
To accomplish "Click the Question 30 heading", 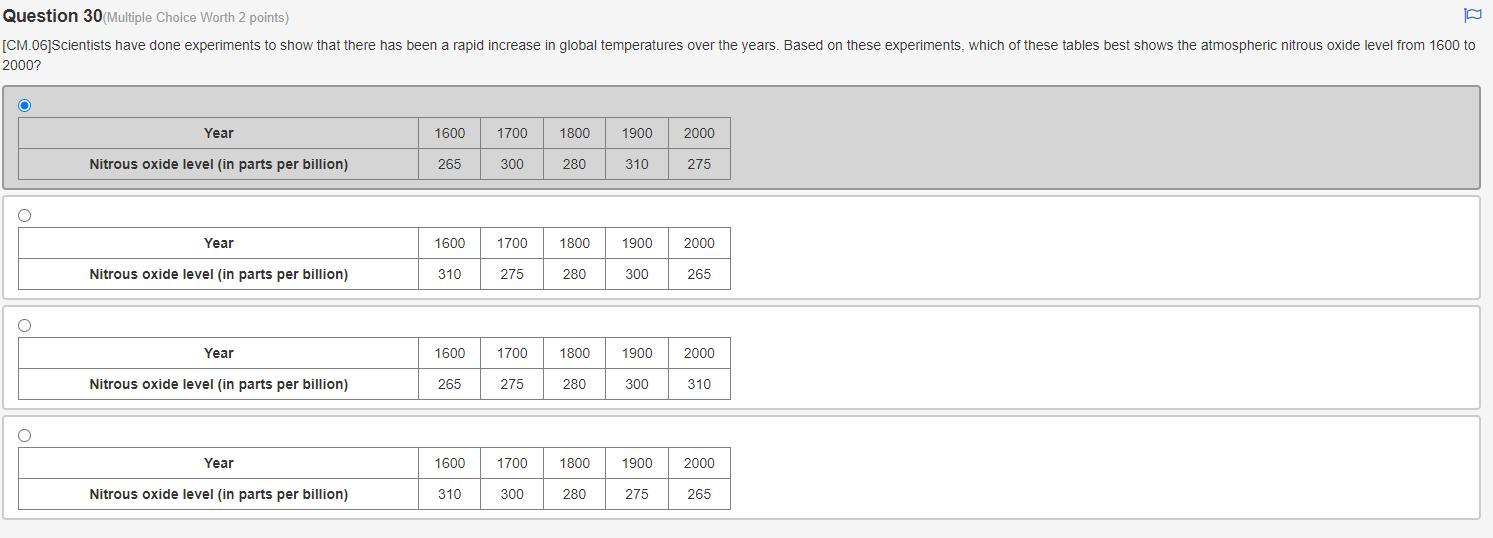I will click(x=52, y=16).
